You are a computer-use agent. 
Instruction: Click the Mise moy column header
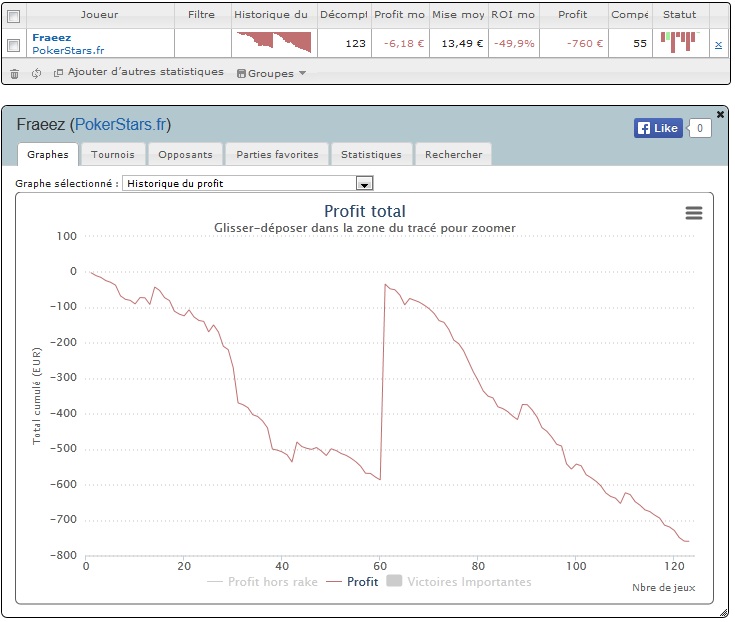[x=458, y=15]
